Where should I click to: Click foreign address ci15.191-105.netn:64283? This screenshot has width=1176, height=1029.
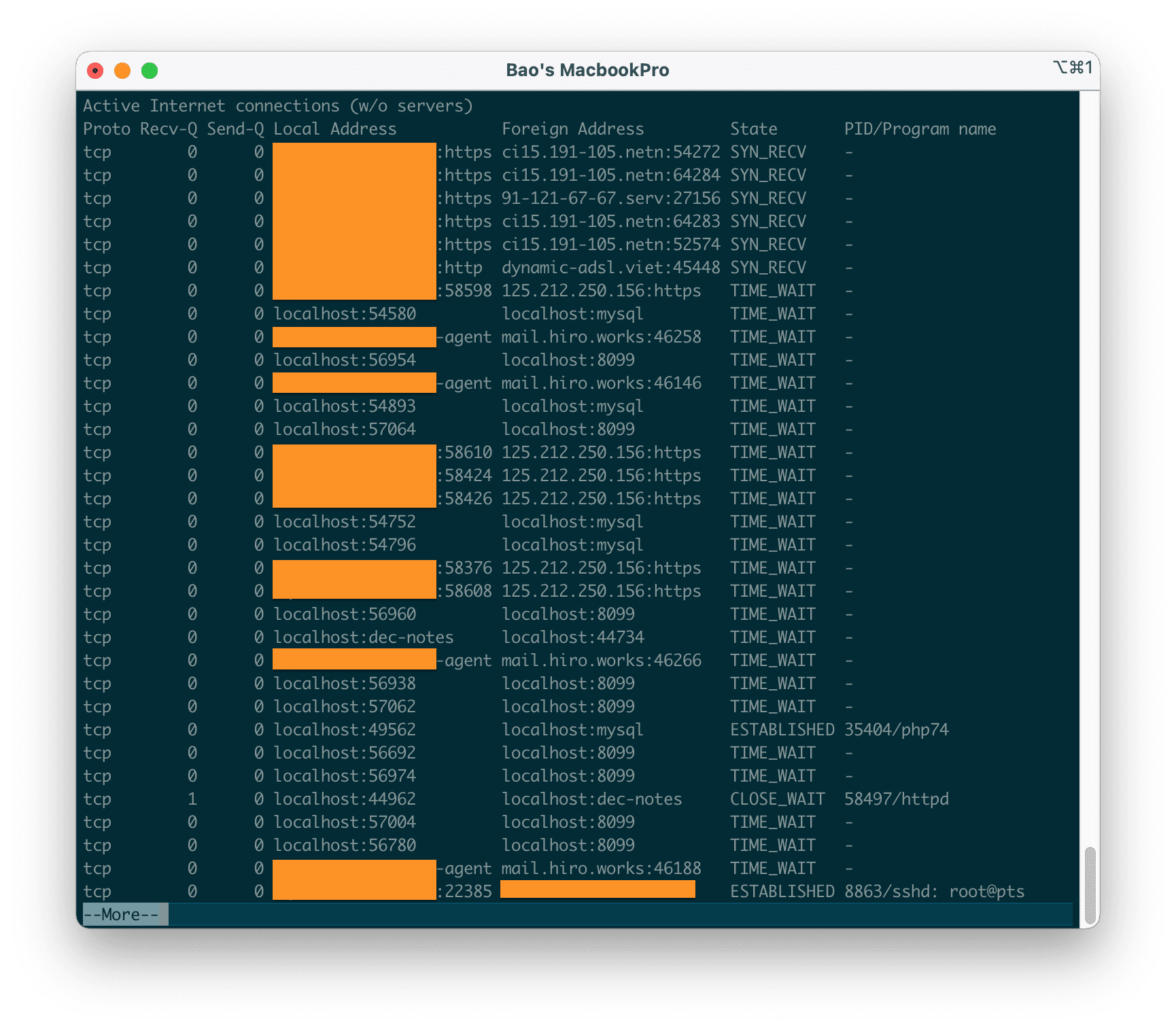point(611,222)
